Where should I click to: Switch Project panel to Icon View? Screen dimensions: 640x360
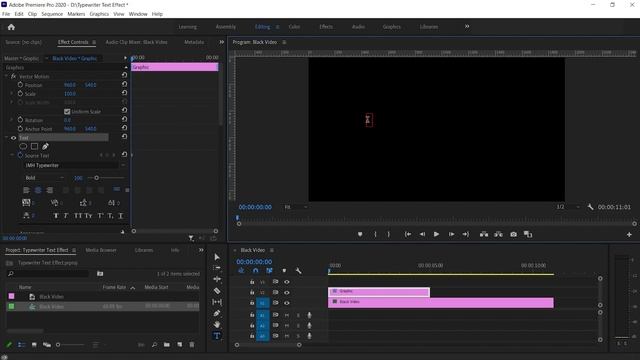click(x=34, y=345)
